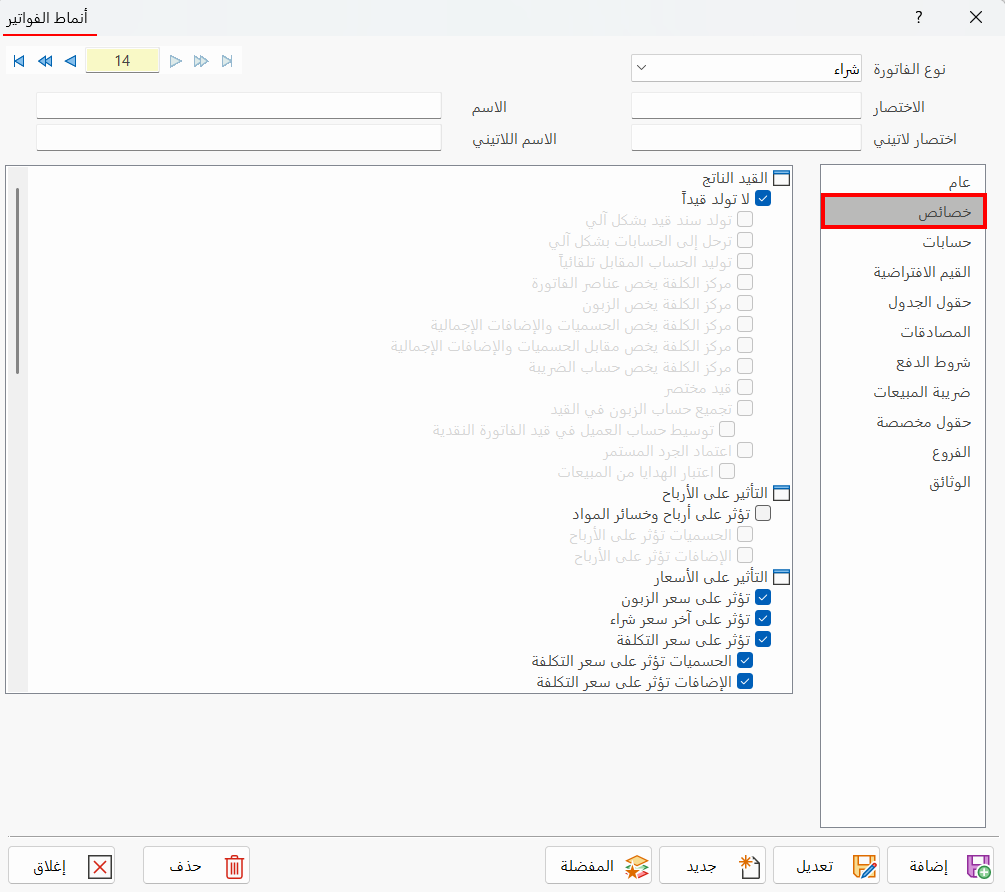Switch to حقول الجدول tab
This screenshot has width=1005, height=892.
(x=902, y=302)
